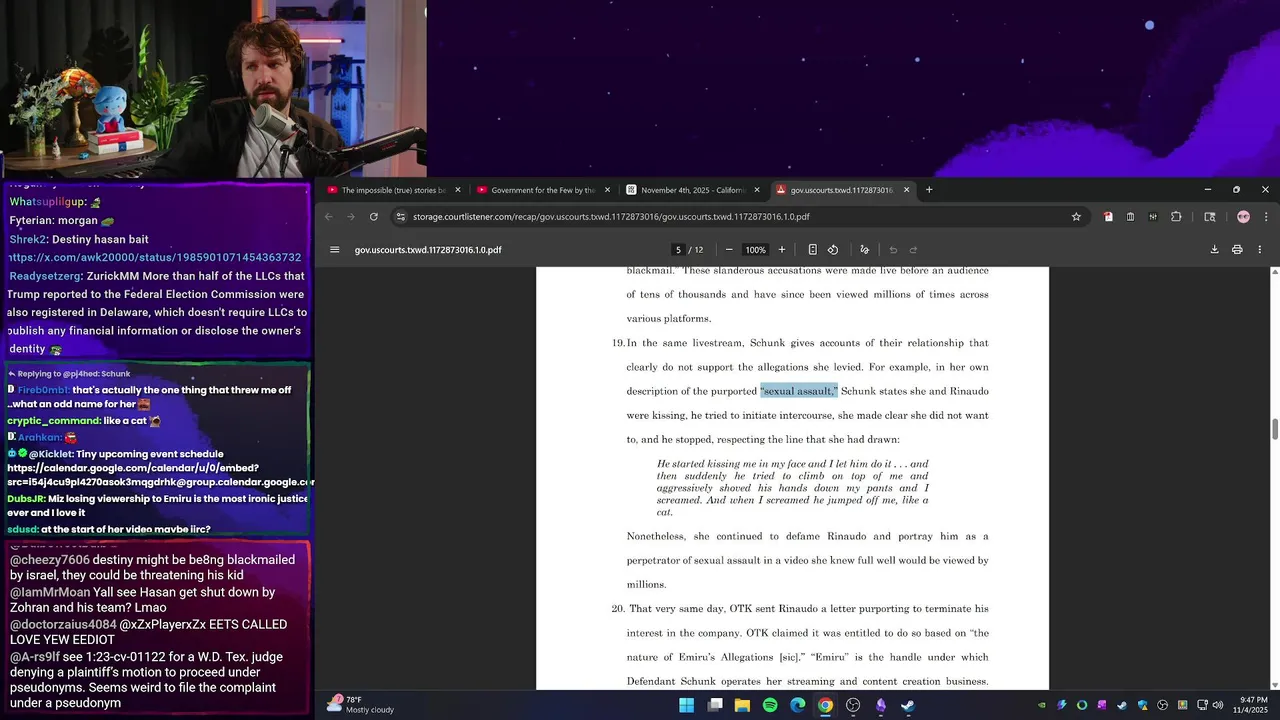Open a new browser tab
Screen dimensions: 1280x720
[x=929, y=190]
